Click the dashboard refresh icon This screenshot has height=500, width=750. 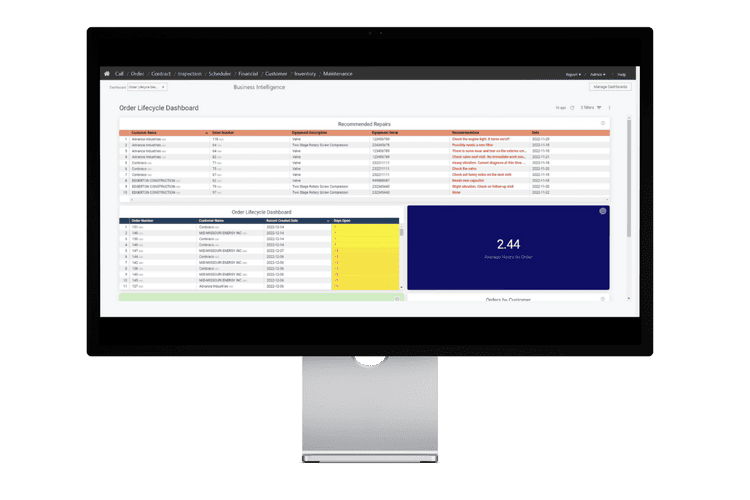click(572, 107)
